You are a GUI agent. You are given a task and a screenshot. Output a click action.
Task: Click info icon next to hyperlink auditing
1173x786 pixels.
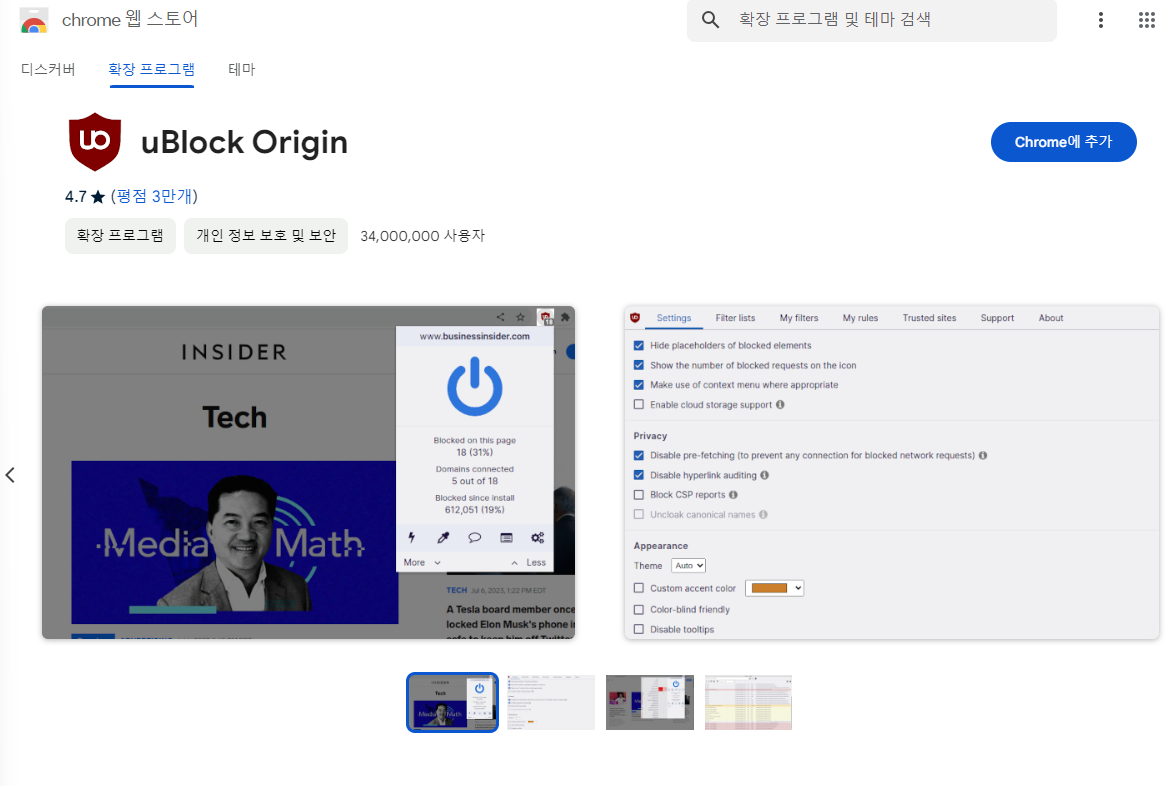tap(765, 475)
